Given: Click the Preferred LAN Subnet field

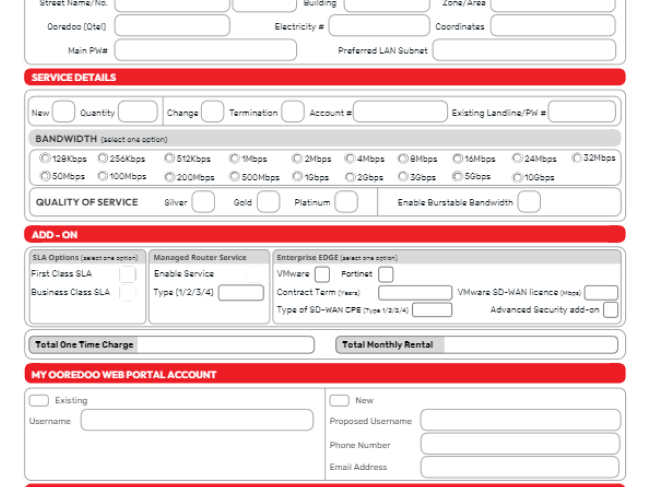Looking at the screenshot, I should [x=524, y=50].
